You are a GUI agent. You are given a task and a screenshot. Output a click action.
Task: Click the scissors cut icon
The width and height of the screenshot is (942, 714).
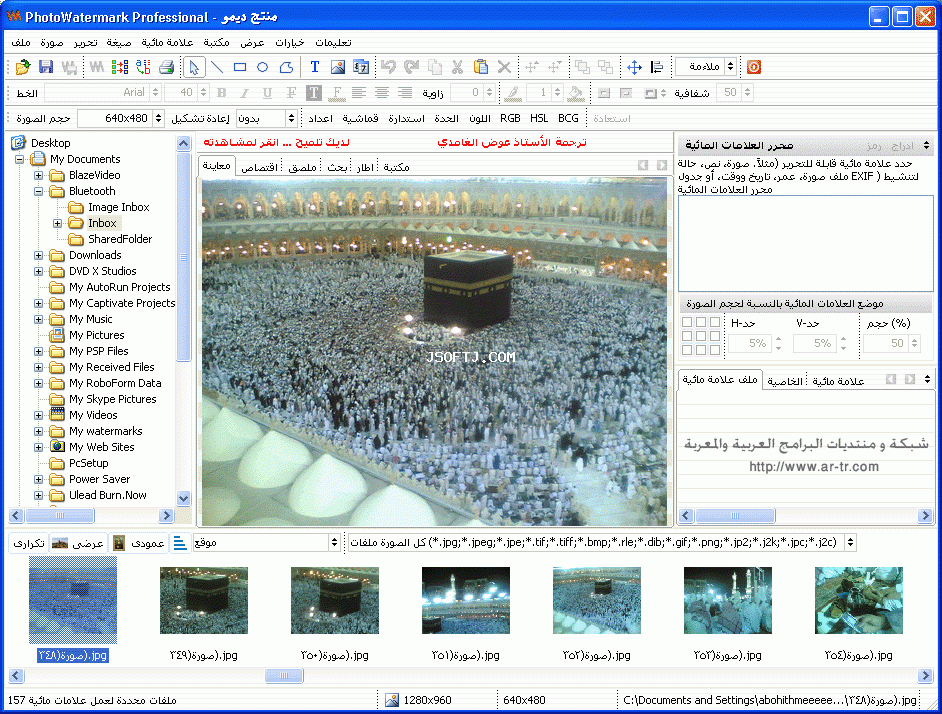pyautogui.click(x=458, y=67)
